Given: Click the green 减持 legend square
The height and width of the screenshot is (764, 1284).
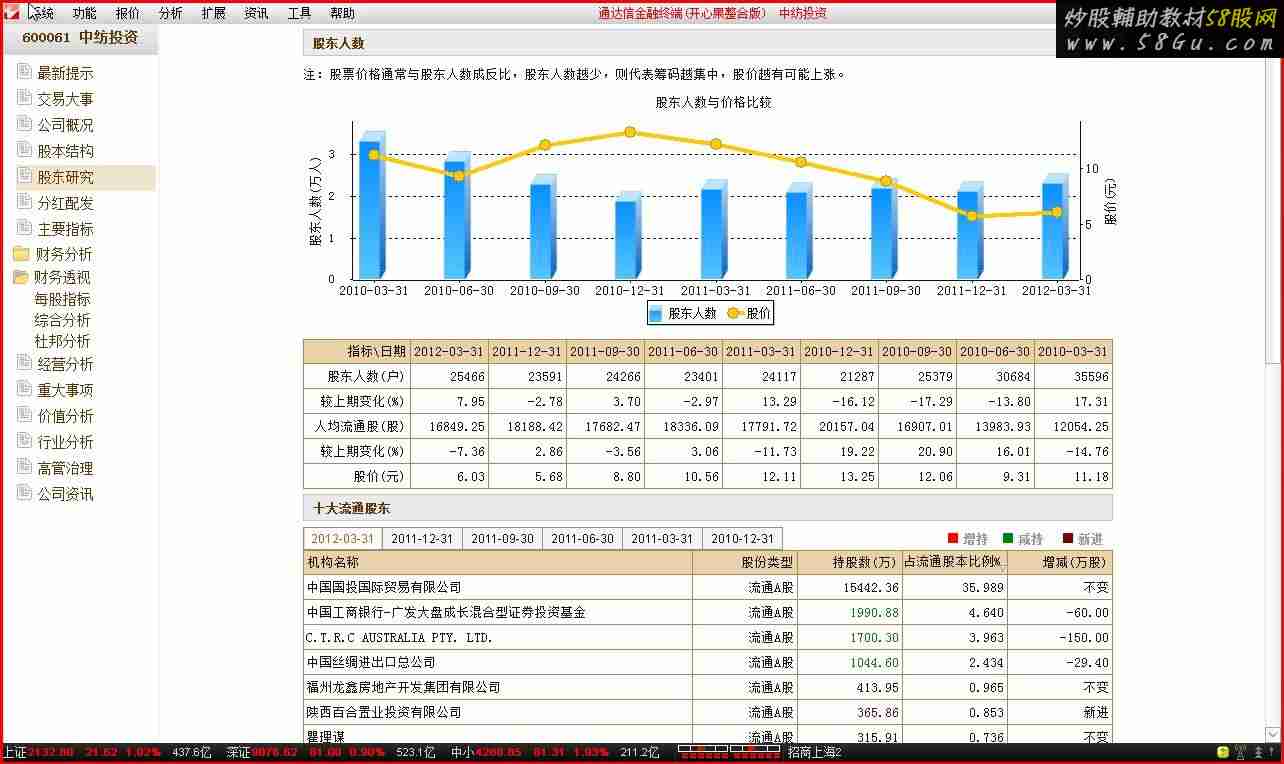Looking at the screenshot, I should [1008, 538].
